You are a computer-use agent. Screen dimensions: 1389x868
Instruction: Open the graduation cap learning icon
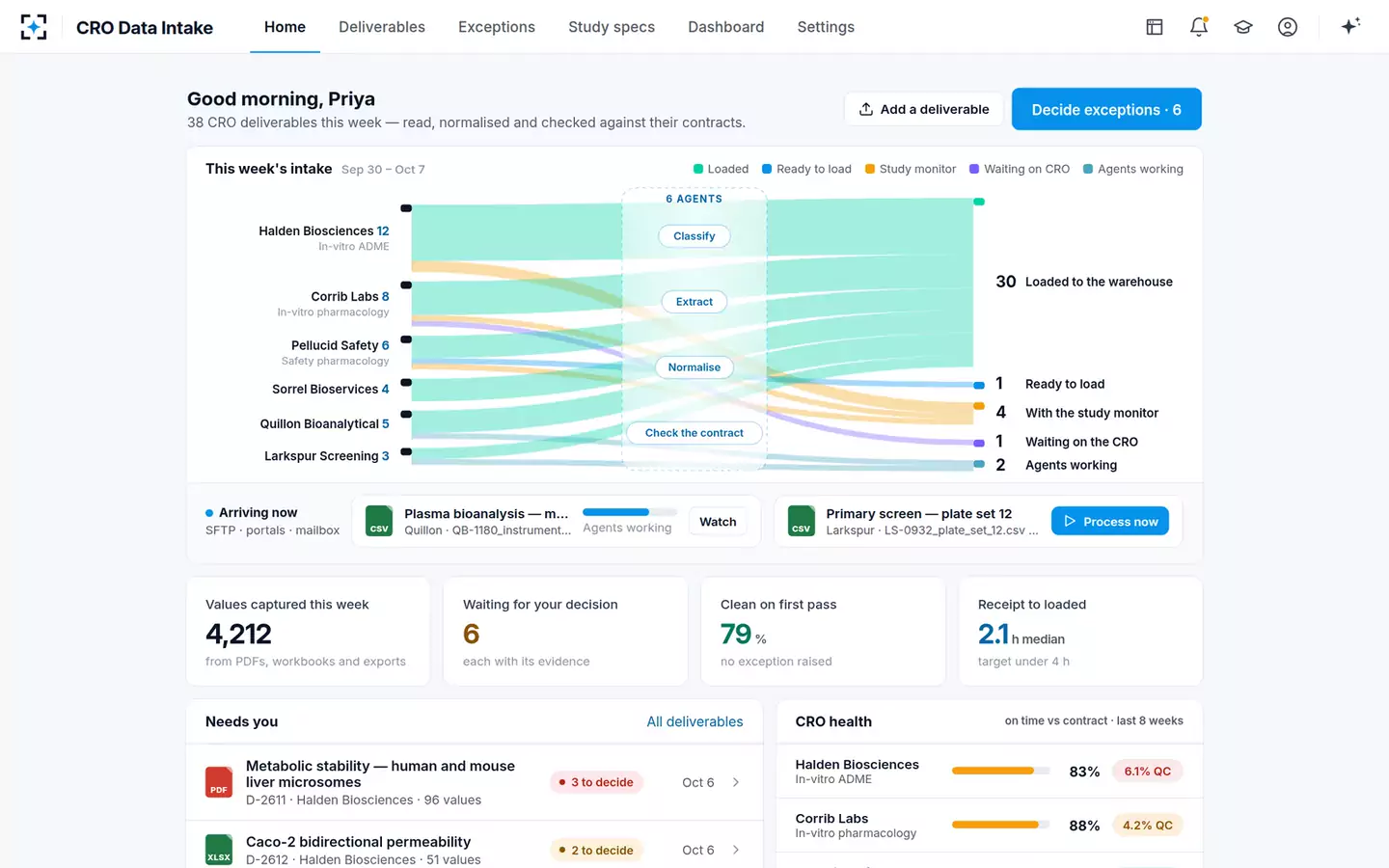tap(1243, 27)
